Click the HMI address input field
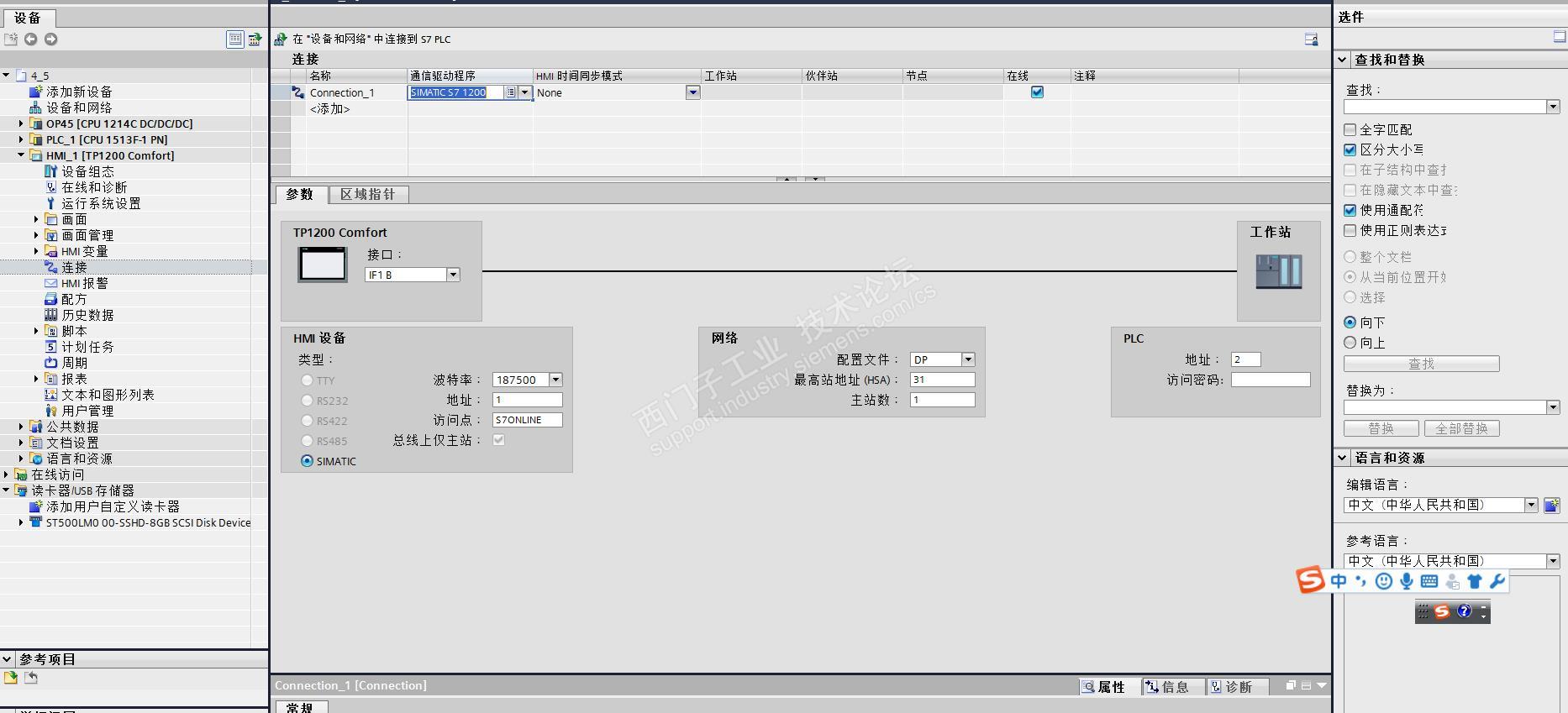Viewport: 1568px width, 713px height. click(x=528, y=400)
